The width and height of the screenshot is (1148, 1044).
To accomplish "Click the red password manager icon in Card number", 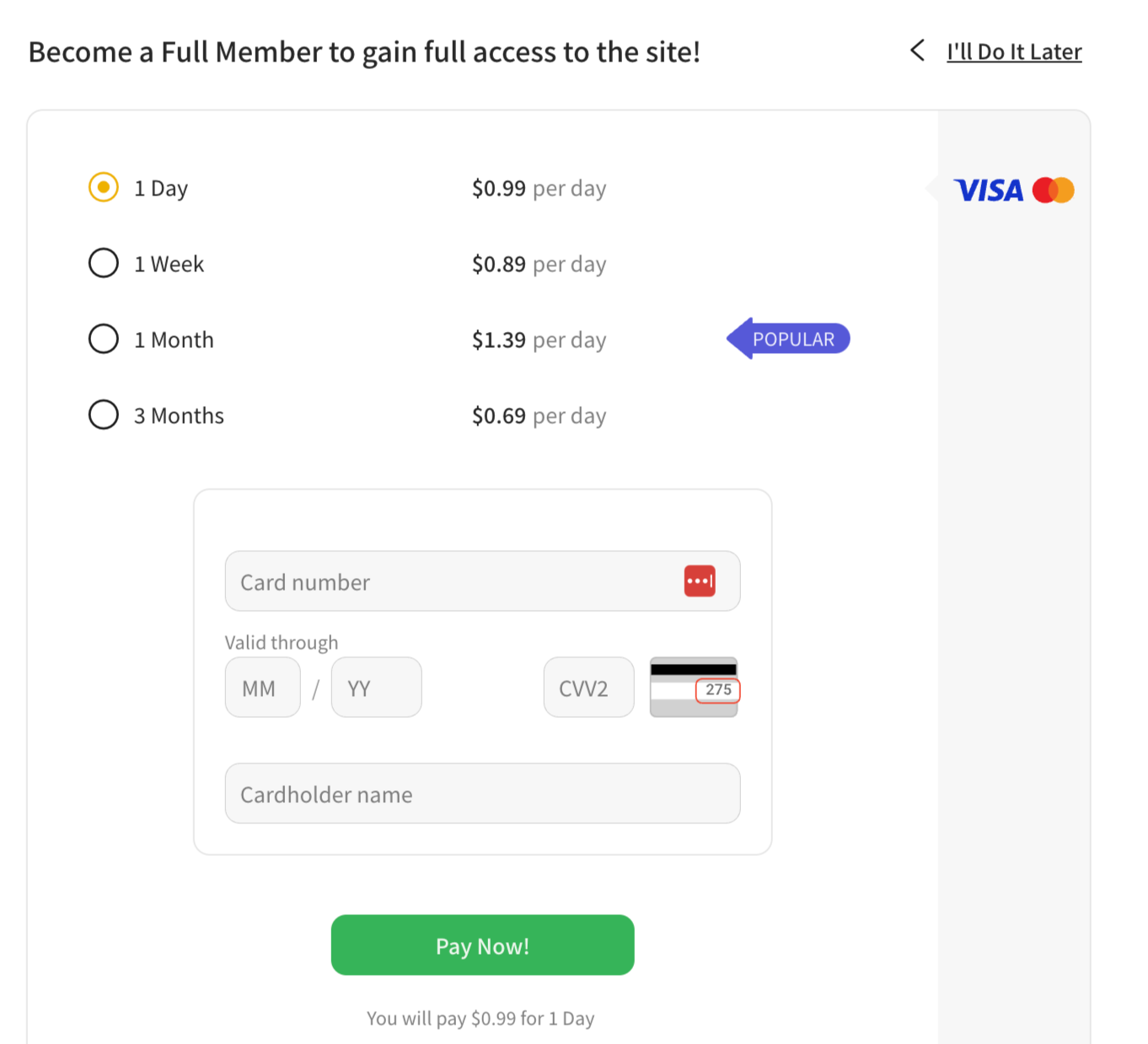I will click(x=700, y=581).
